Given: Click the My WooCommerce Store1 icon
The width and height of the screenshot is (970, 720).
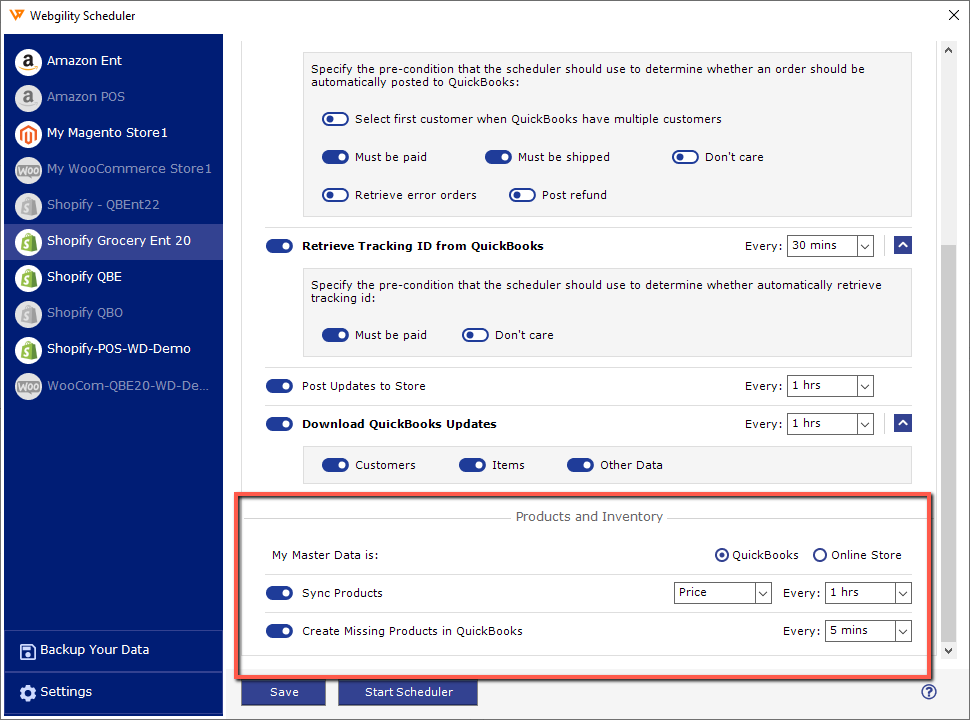Looking at the screenshot, I should point(28,169).
